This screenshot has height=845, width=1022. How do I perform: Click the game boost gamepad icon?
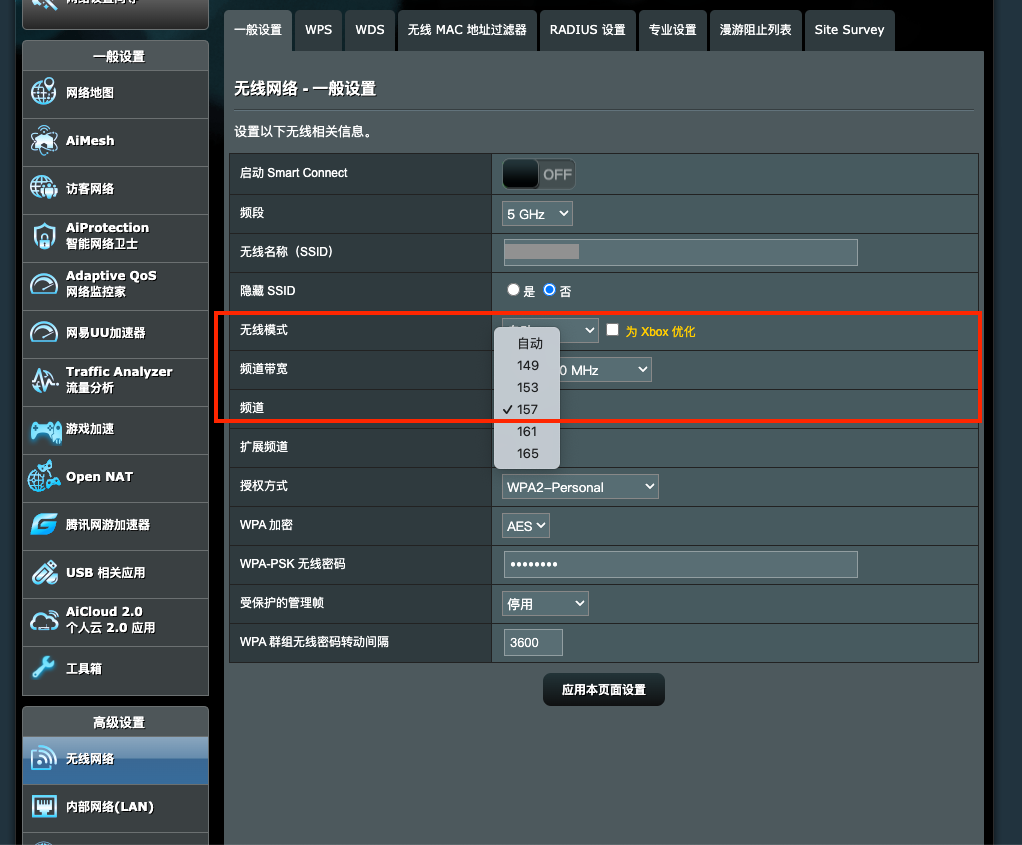click(44, 429)
